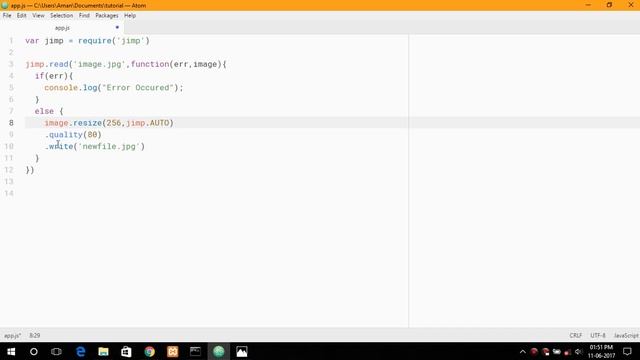Change CRLF line ending setting
Image resolution: width=640 pixels, height=360 pixels.
(576, 336)
